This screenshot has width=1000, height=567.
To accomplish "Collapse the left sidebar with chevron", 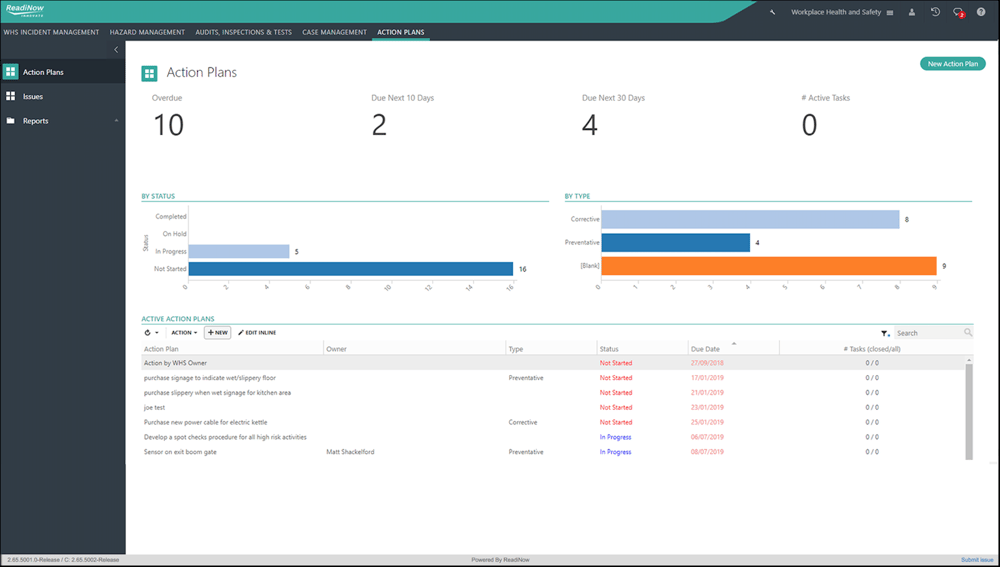I will (116, 50).
